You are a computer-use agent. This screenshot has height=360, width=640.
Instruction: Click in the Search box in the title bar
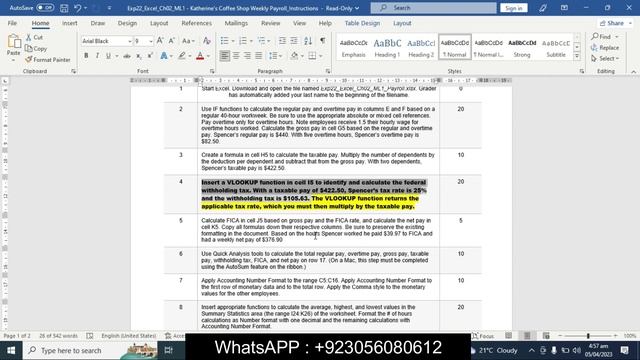pos(433,8)
